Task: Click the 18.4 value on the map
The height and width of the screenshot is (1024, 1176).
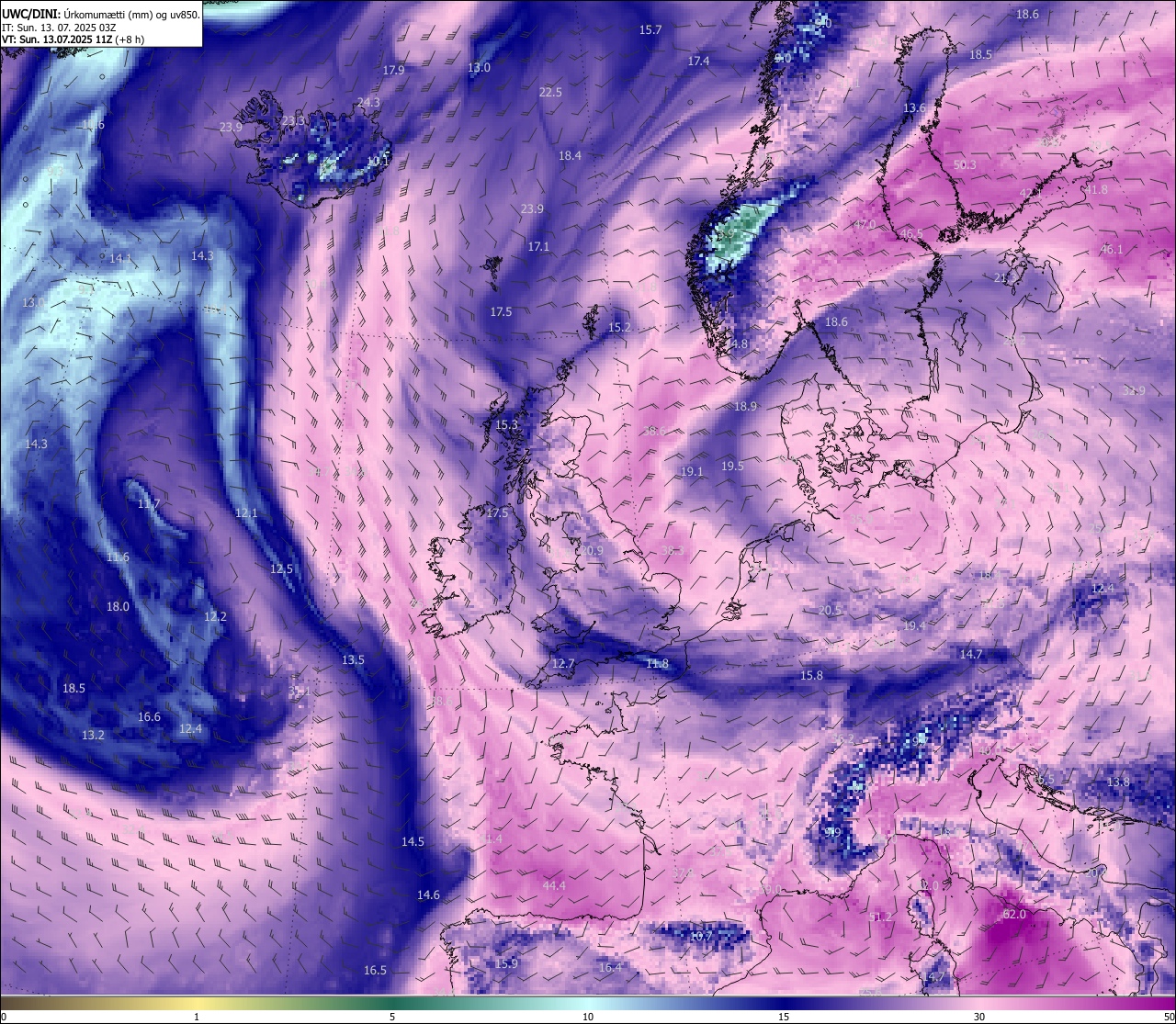Action: click(571, 156)
